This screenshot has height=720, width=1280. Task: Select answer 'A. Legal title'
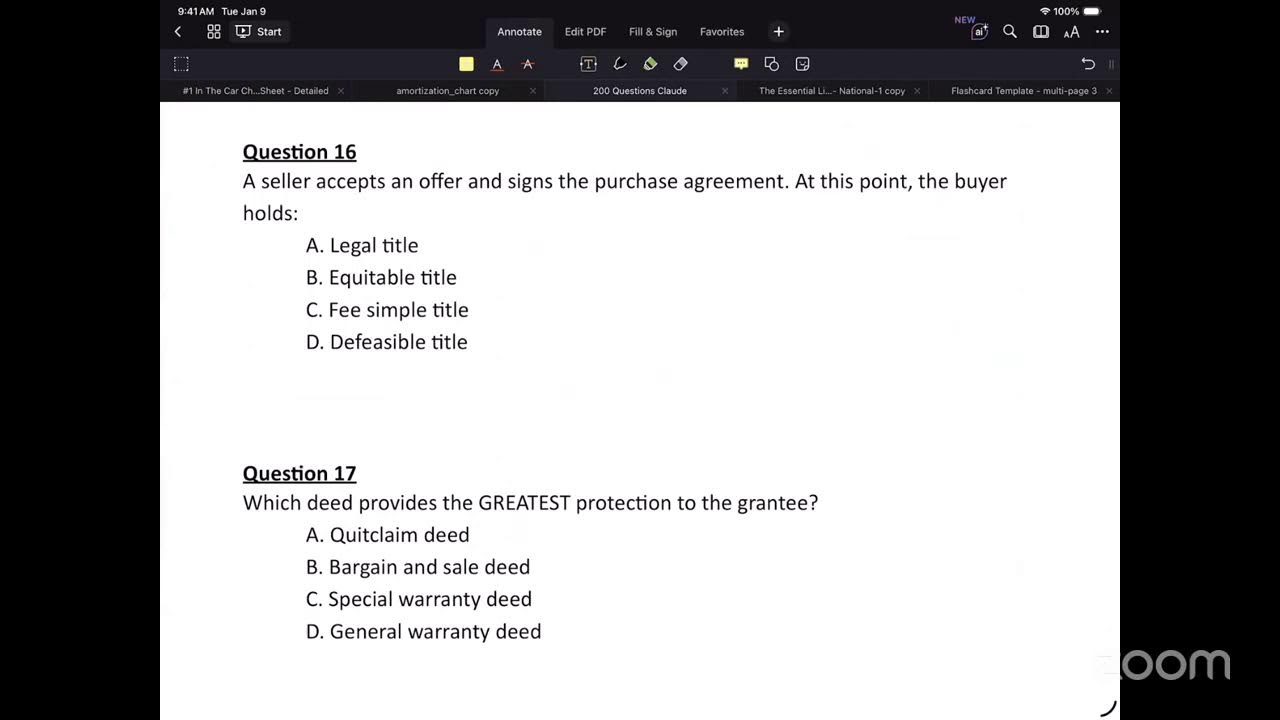362,245
